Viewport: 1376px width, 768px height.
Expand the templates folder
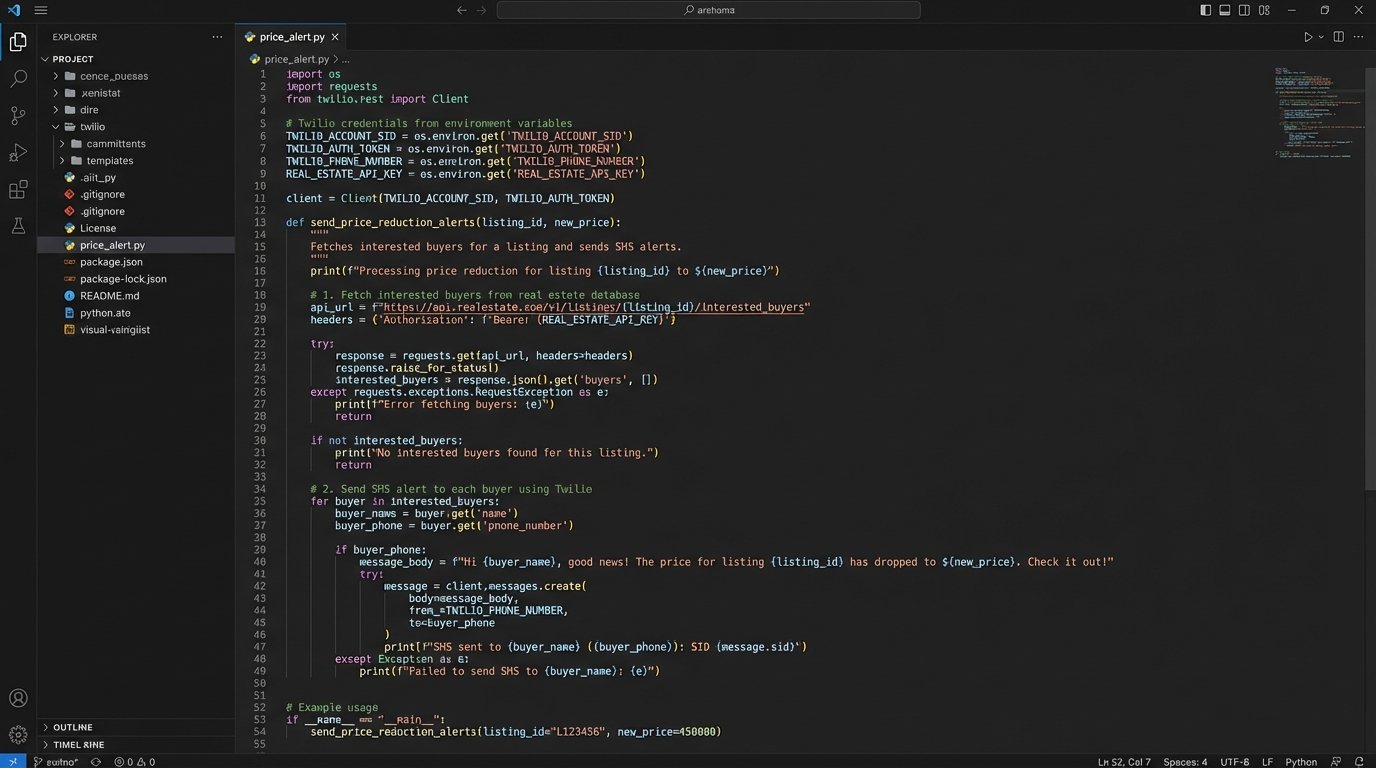[109, 161]
